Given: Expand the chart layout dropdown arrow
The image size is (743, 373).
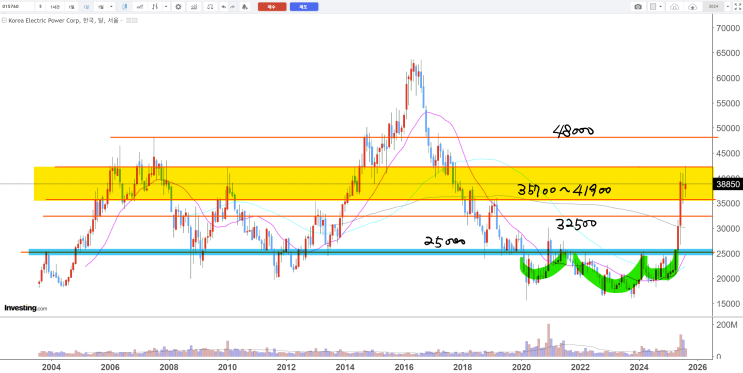Looking at the screenshot, I should pos(661,7).
